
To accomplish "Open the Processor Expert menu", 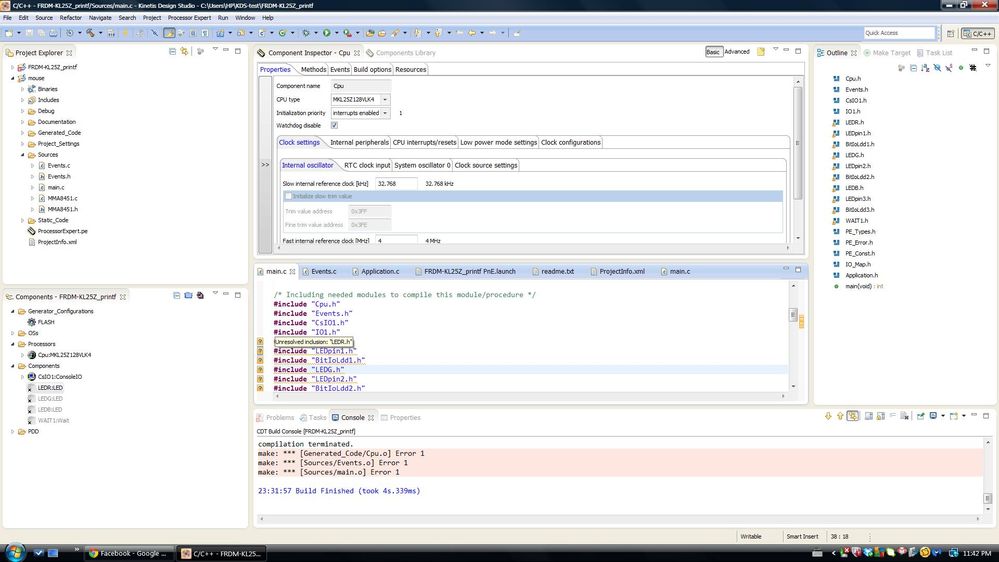I will [189, 18].
